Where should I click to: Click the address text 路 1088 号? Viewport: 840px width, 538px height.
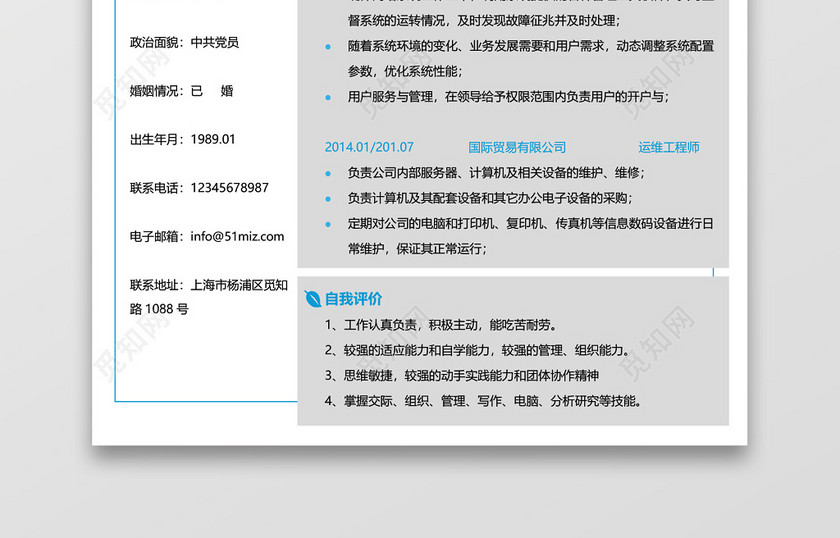coord(159,309)
